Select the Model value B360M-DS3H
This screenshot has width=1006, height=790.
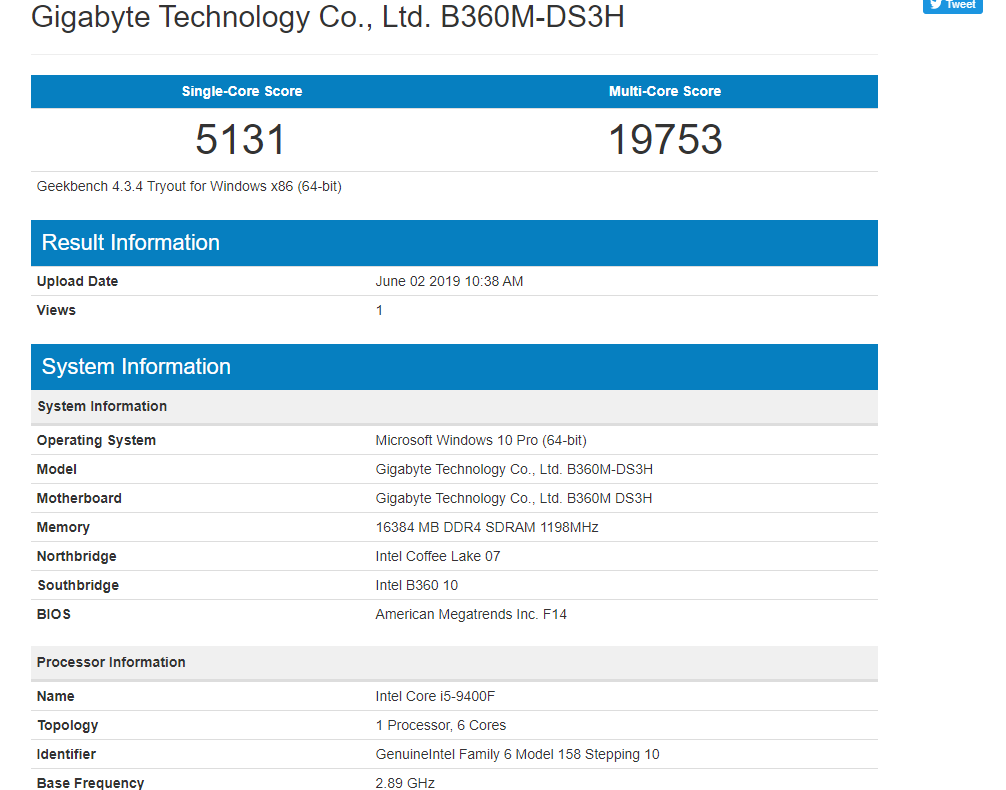coord(514,469)
